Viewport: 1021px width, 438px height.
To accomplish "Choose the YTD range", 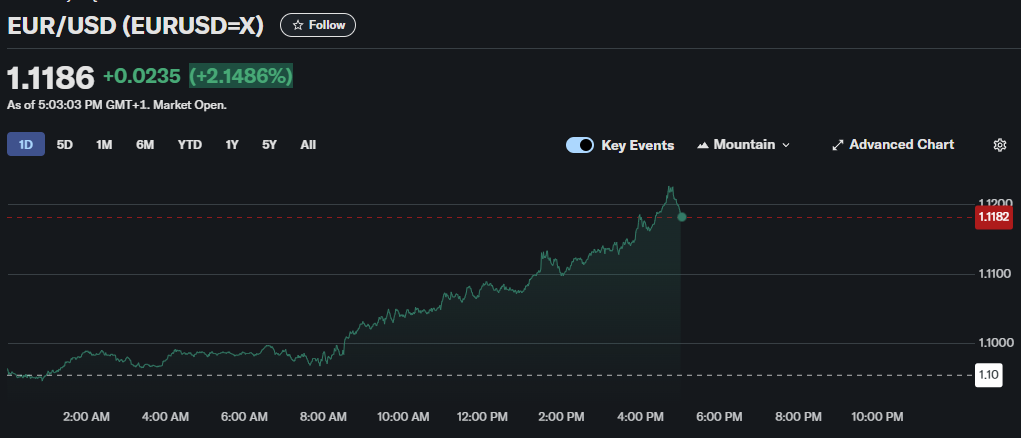I will coord(189,144).
